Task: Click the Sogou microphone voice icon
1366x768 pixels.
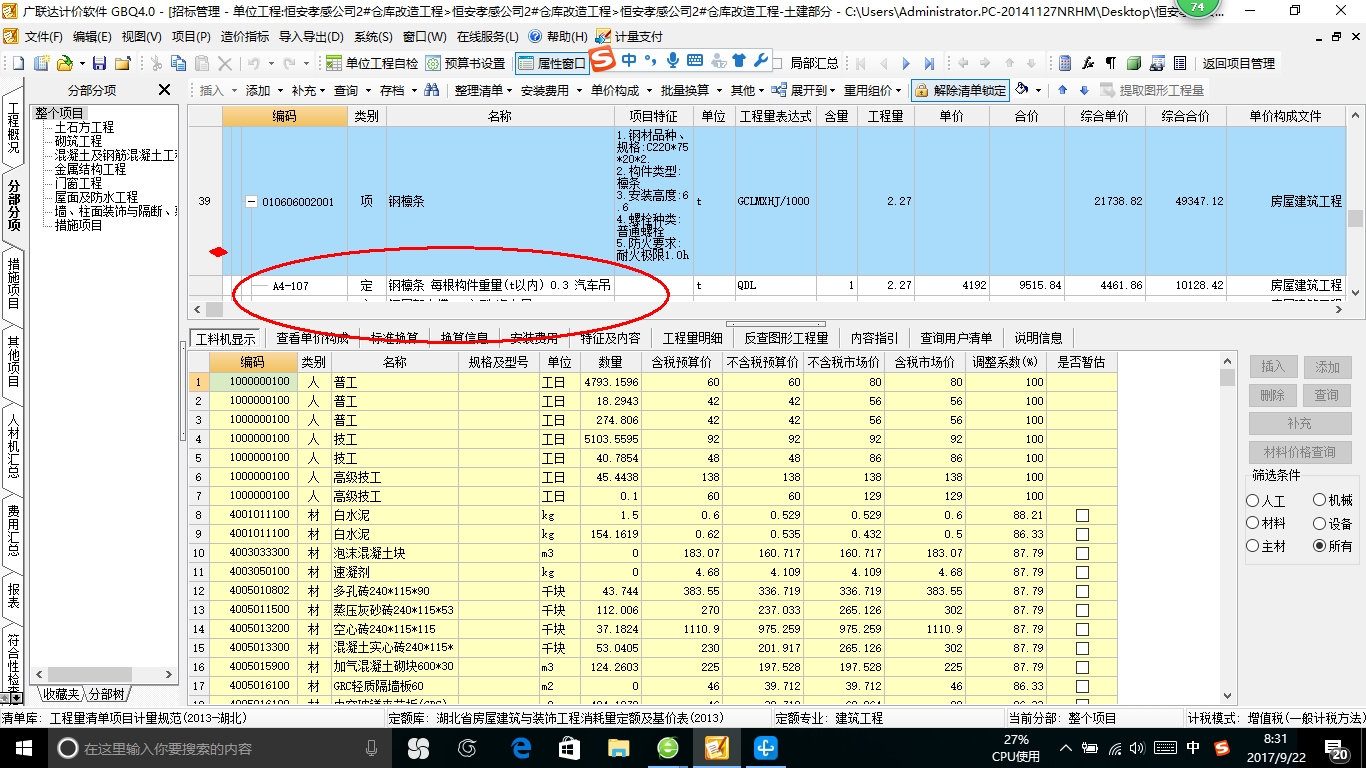Action: pyautogui.click(x=673, y=60)
